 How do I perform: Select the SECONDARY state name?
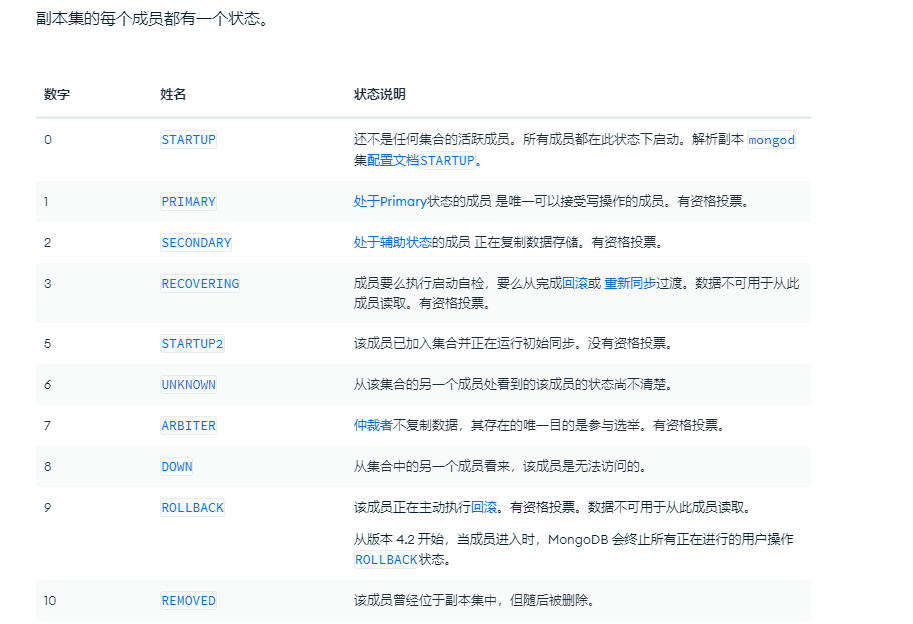196,243
